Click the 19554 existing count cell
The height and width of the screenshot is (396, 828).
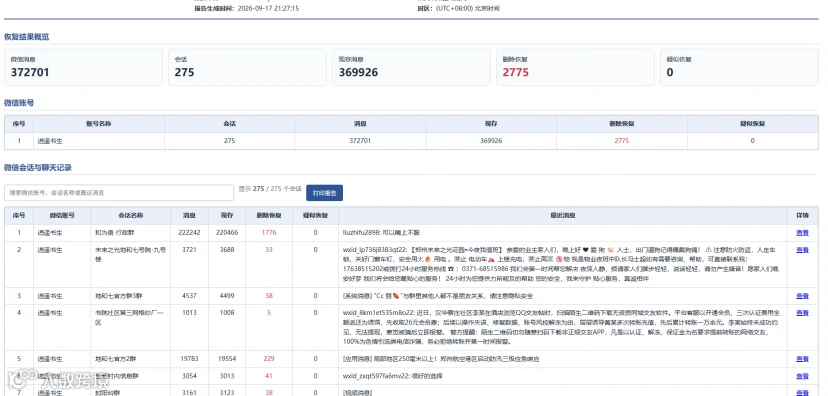click(x=227, y=359)
